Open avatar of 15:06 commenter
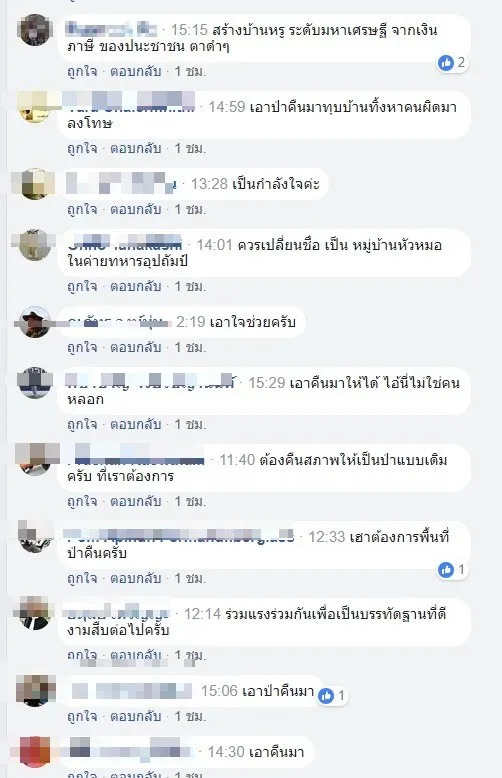Viewport: 502px width, 778px height. 35,690
